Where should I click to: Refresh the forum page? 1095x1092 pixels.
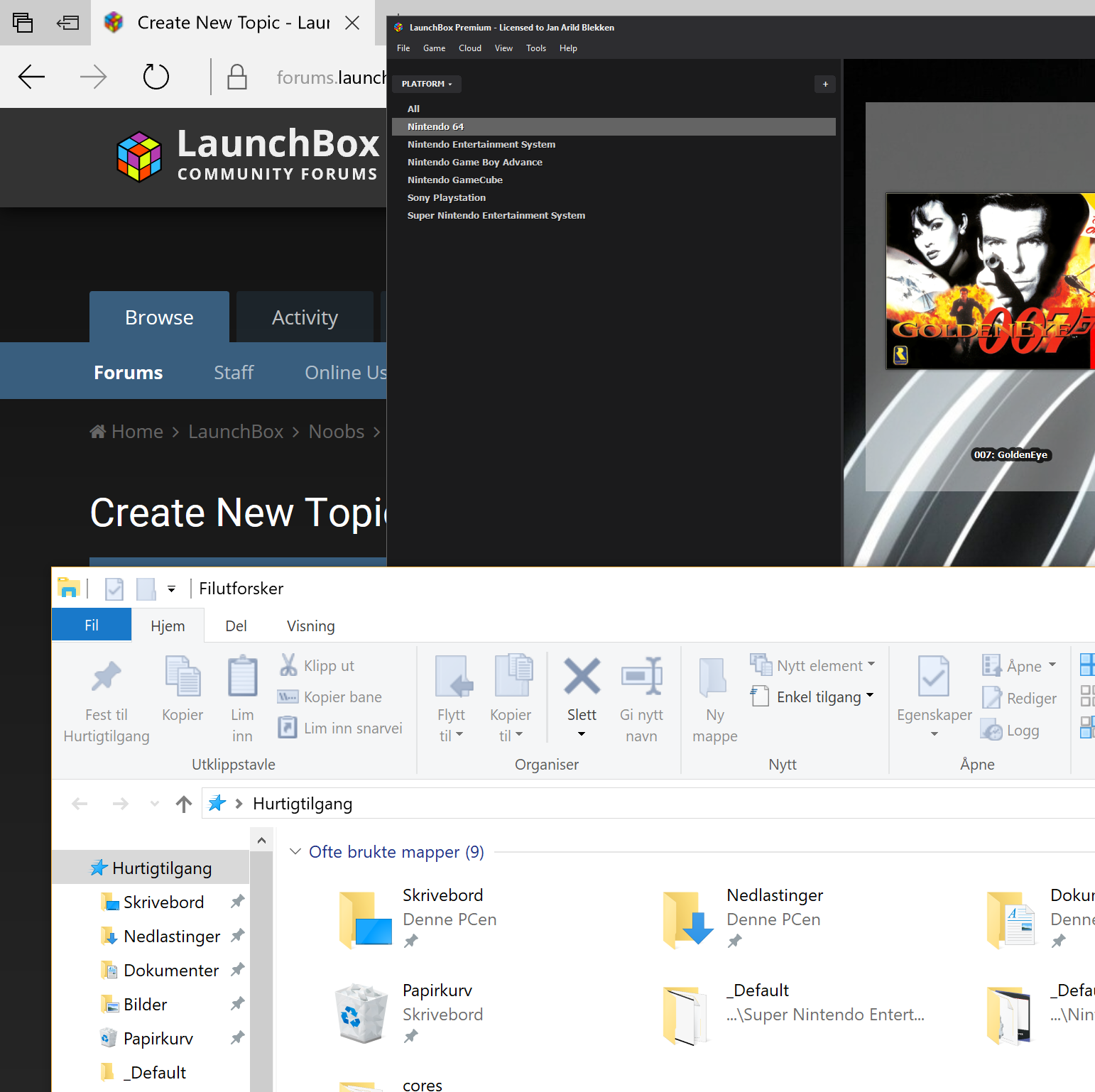tap(156, 77)
